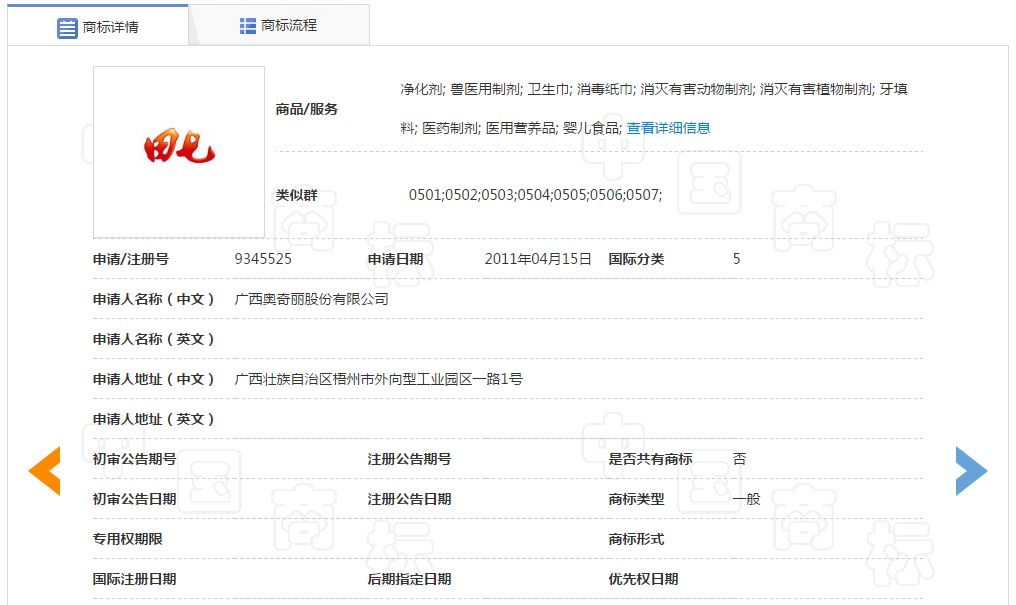
Task: Click the application date 2011年04月15日
Action: (x=538, y=259)
